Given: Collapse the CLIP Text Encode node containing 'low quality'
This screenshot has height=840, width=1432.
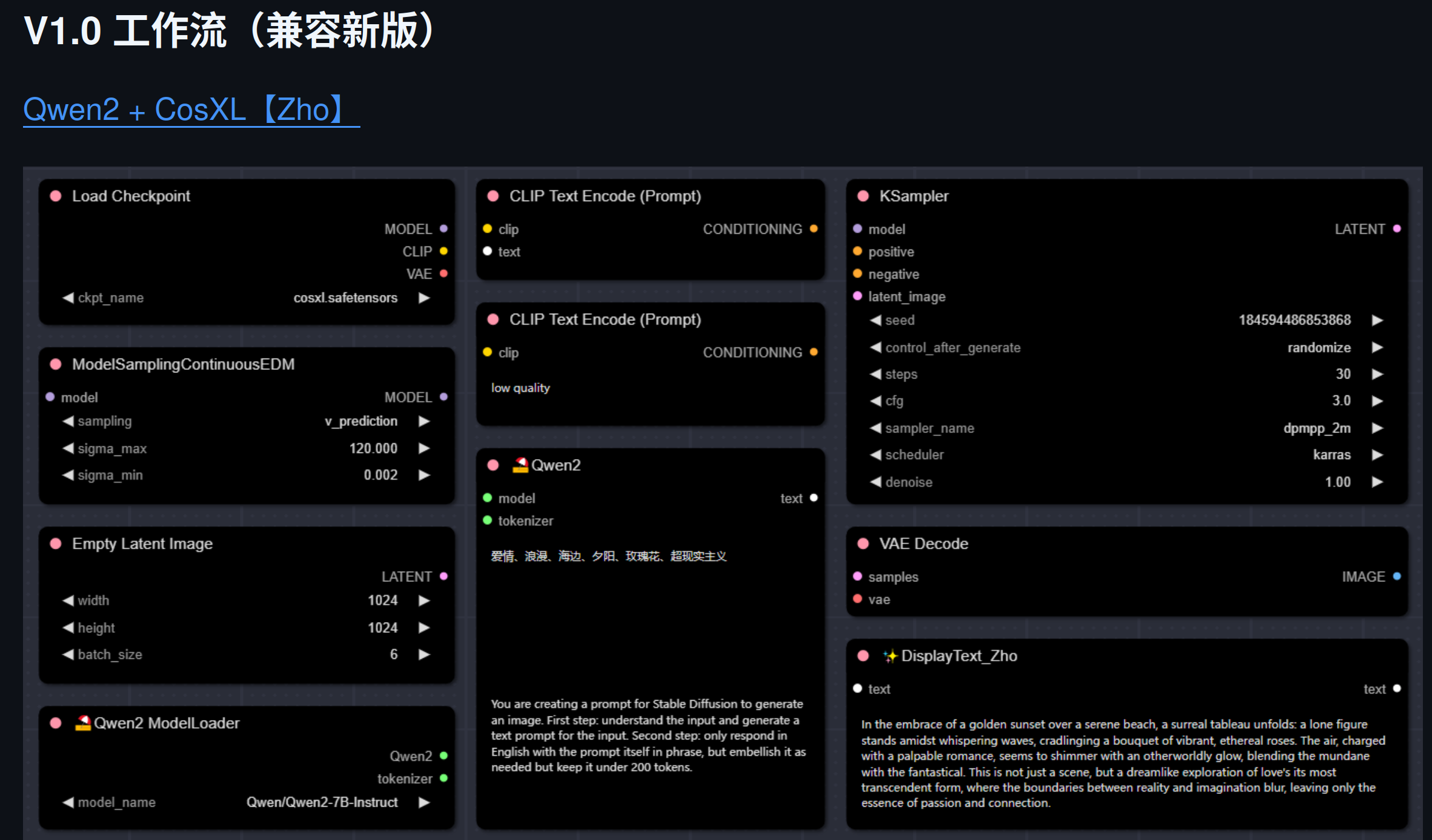Looking at the screenshot, I should (x=493, y=320).
